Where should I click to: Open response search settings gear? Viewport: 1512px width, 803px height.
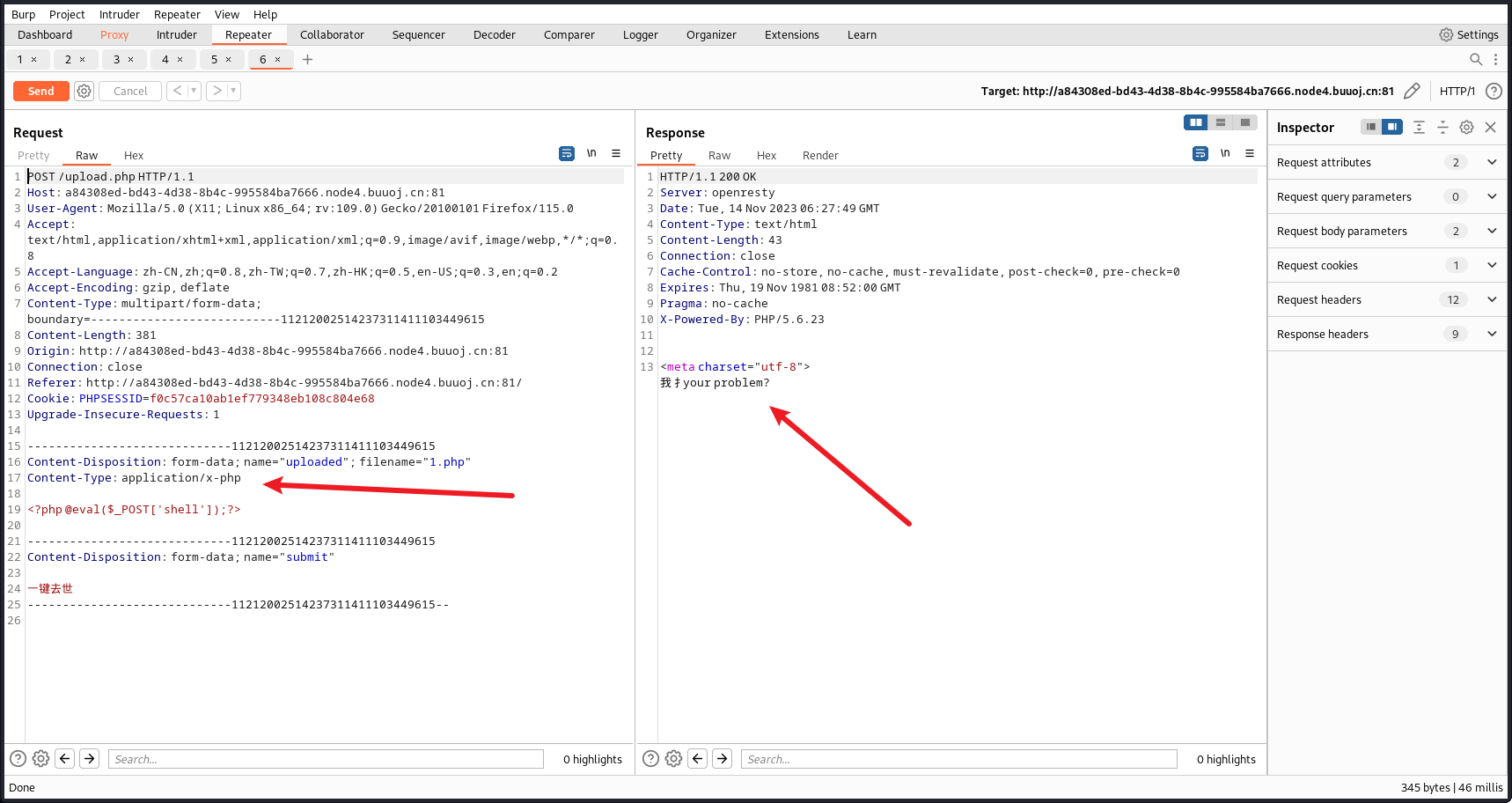coord(673,758)
